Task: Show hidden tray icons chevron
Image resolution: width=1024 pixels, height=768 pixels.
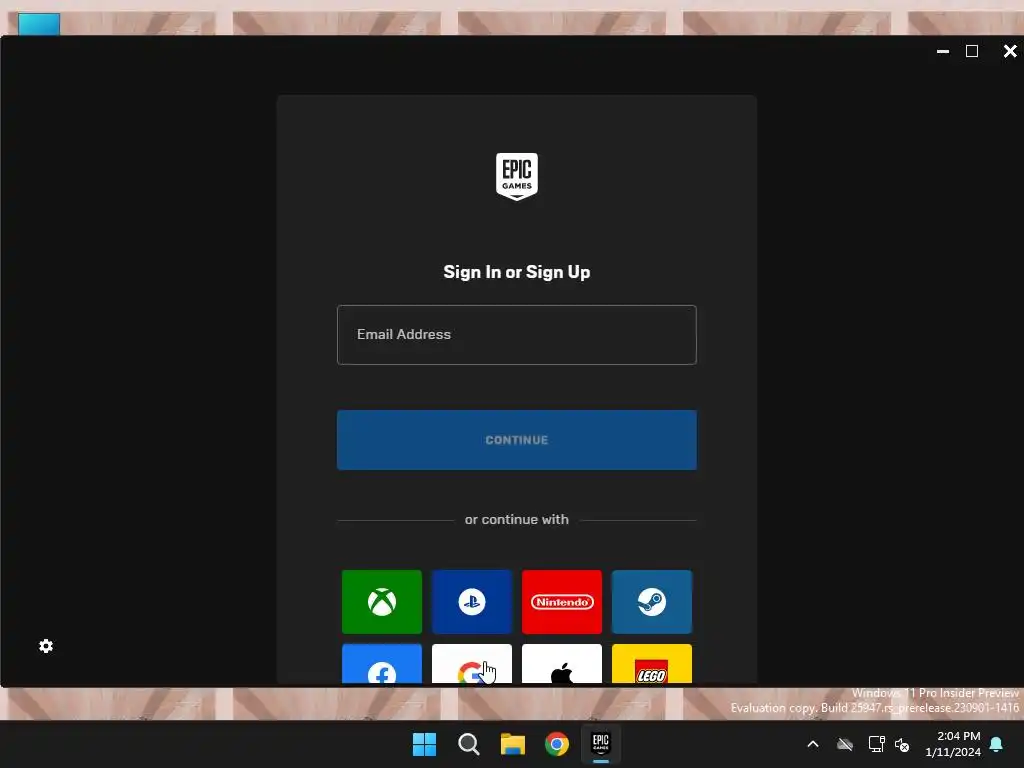Action: point(813,744)
